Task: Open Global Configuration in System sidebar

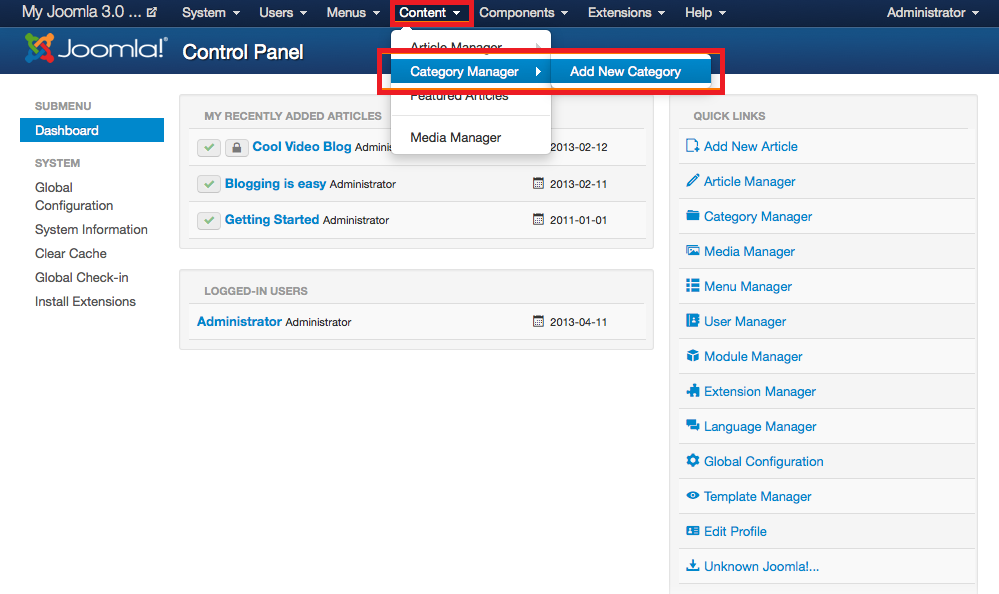Action: click(74, 196)
